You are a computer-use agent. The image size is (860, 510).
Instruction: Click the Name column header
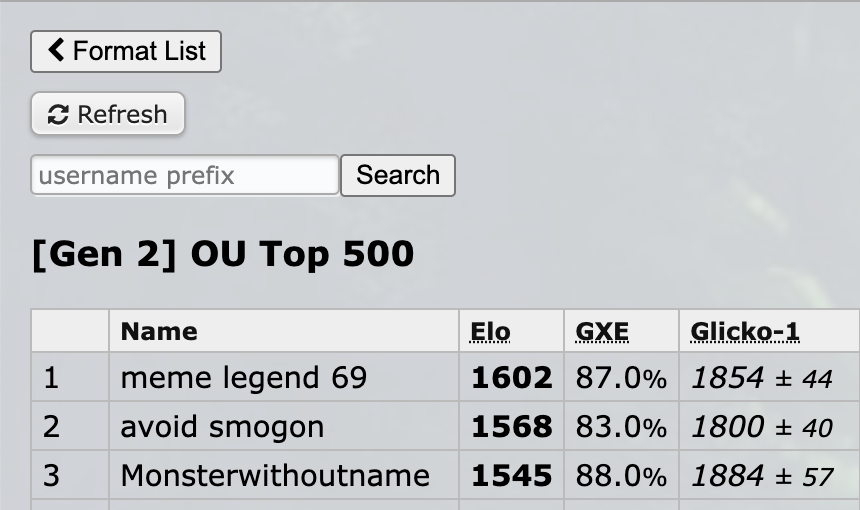coord(159,332)
